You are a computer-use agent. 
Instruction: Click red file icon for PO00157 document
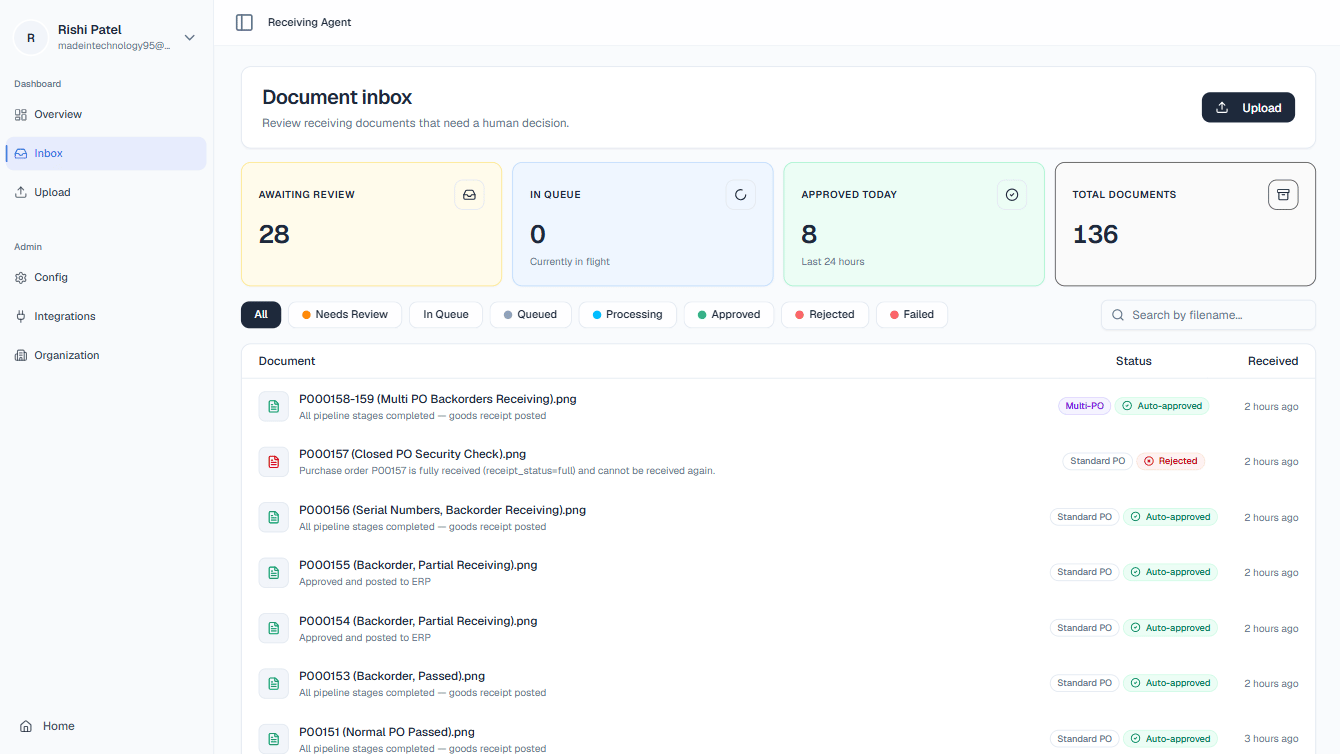[273, 462]
